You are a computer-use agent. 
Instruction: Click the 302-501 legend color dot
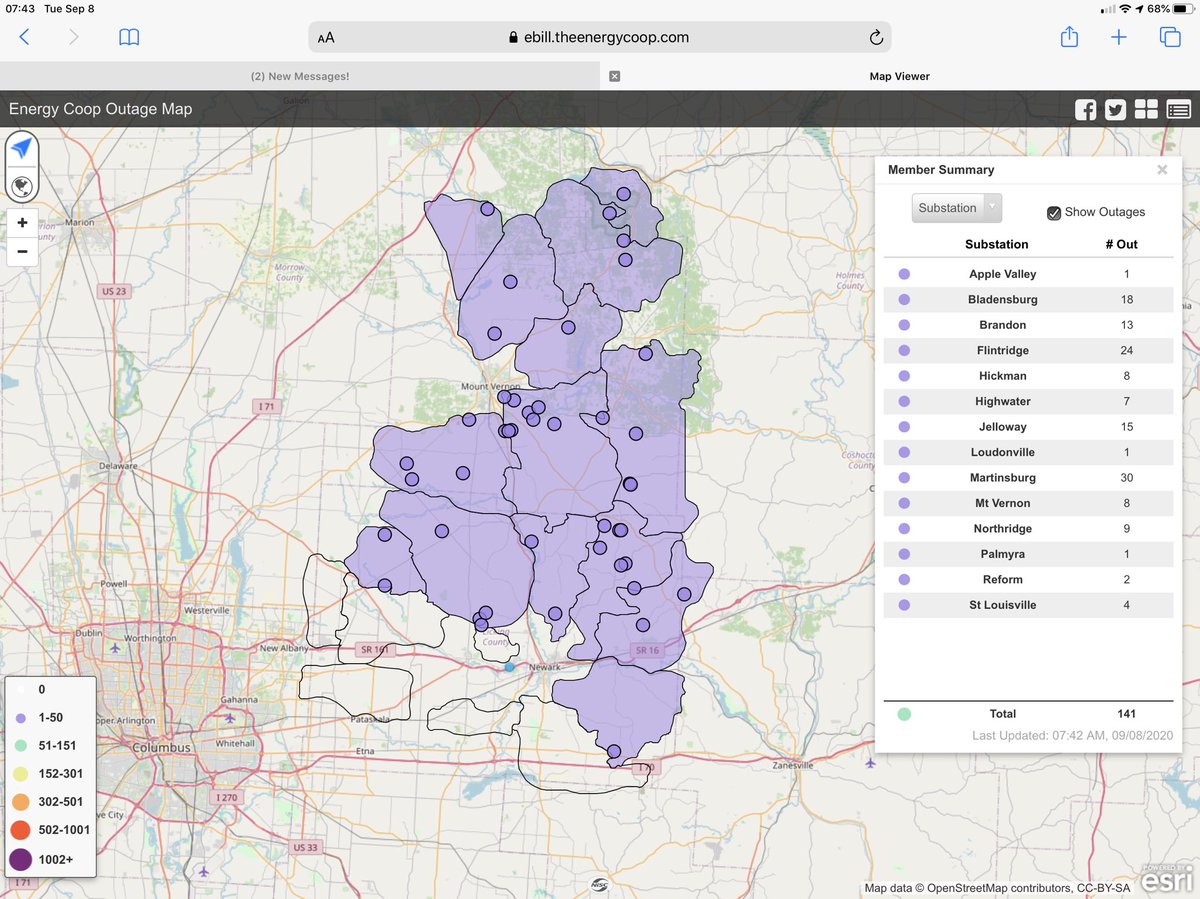(20, 802)
